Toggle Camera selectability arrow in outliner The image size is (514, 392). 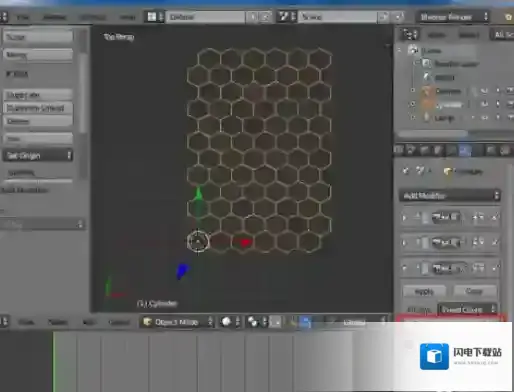point(498,91)
